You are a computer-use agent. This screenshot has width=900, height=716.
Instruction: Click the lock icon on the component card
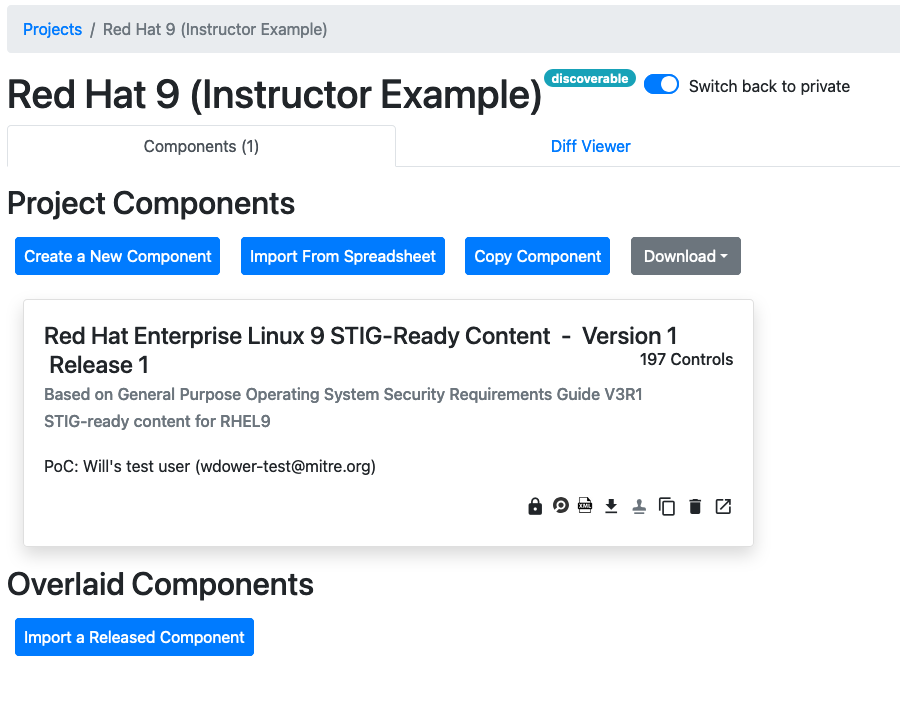click(535, 507)
